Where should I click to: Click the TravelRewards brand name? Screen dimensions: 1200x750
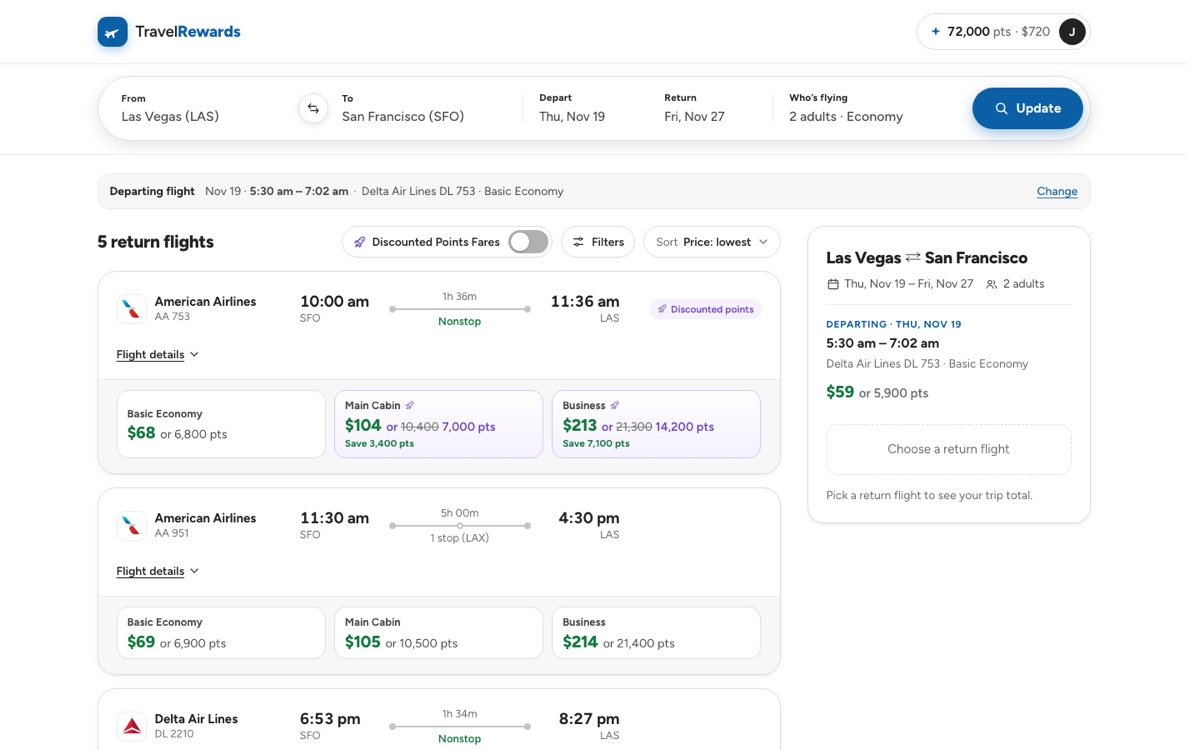point(188,32)
